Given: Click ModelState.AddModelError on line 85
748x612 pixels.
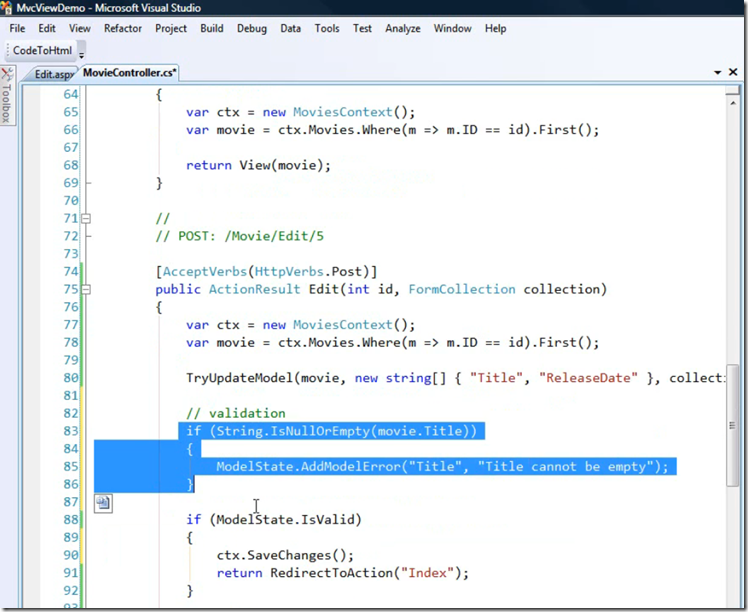Looking at the screenshot, I should click(x=308, y=467).
